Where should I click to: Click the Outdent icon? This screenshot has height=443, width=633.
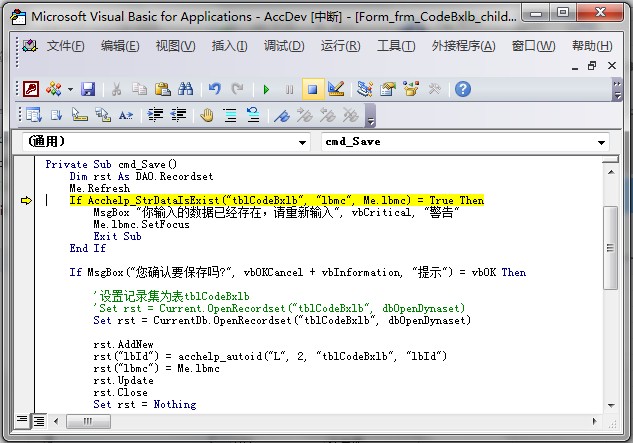tap(178, 115)
